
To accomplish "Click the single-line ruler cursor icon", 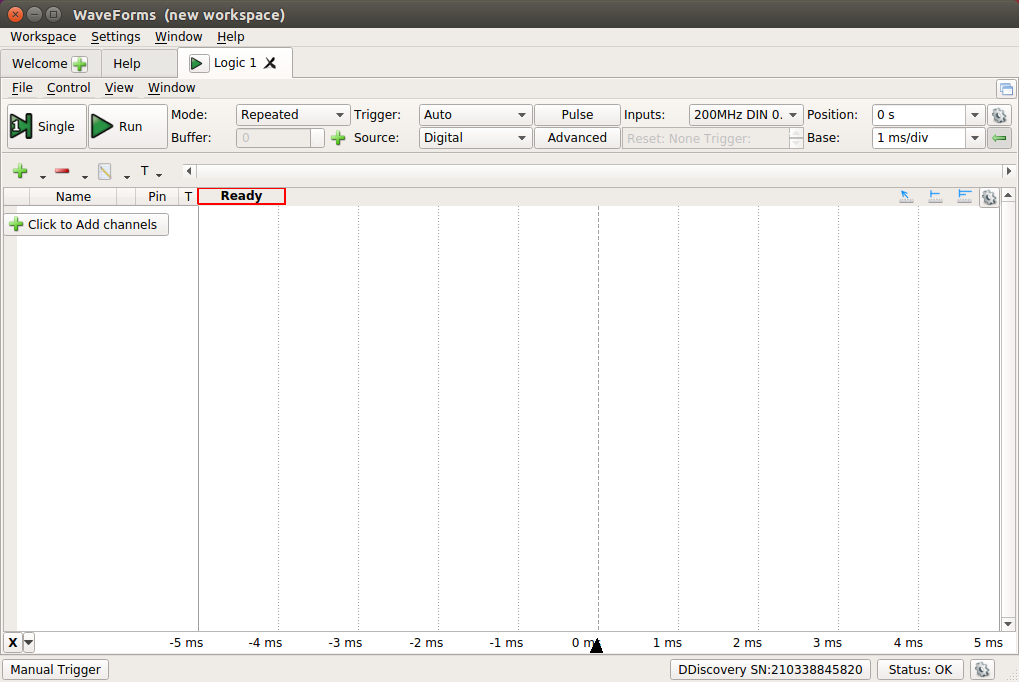I will point(935,196).
